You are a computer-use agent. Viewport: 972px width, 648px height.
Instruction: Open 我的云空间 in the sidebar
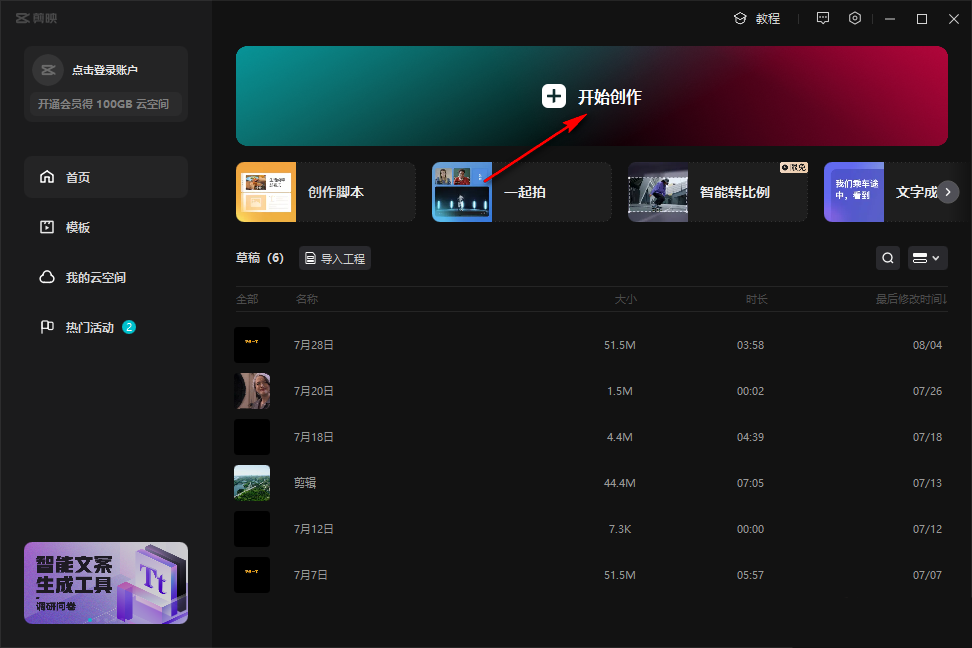tap(105, 277)
